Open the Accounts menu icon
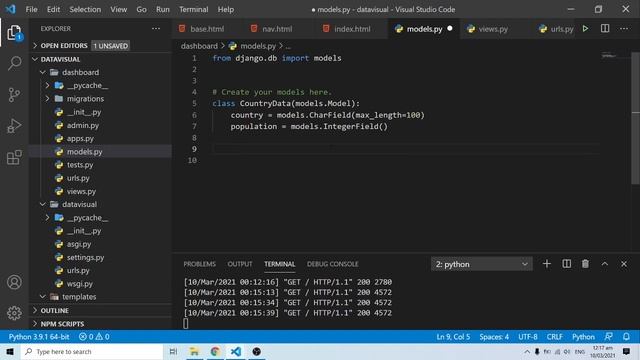 click(x=14, y=282)
